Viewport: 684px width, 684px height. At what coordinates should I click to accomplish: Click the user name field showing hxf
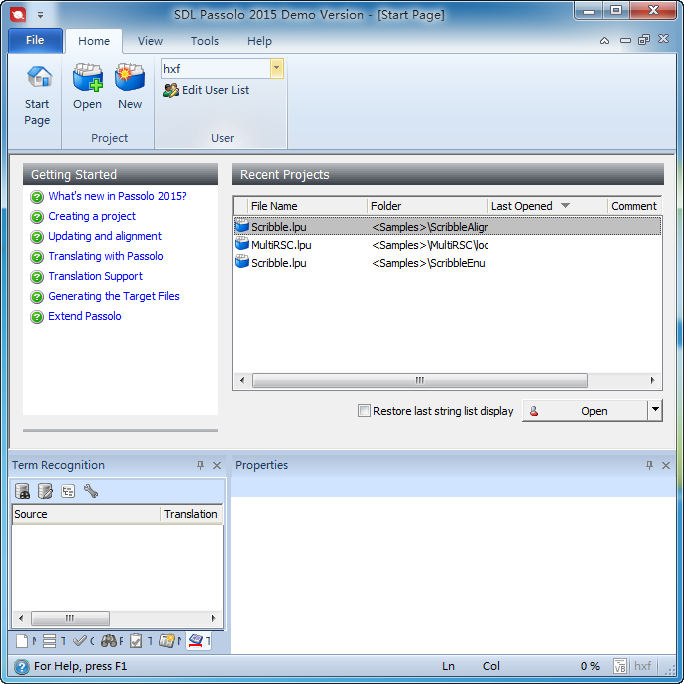click(x=215, y=69)
